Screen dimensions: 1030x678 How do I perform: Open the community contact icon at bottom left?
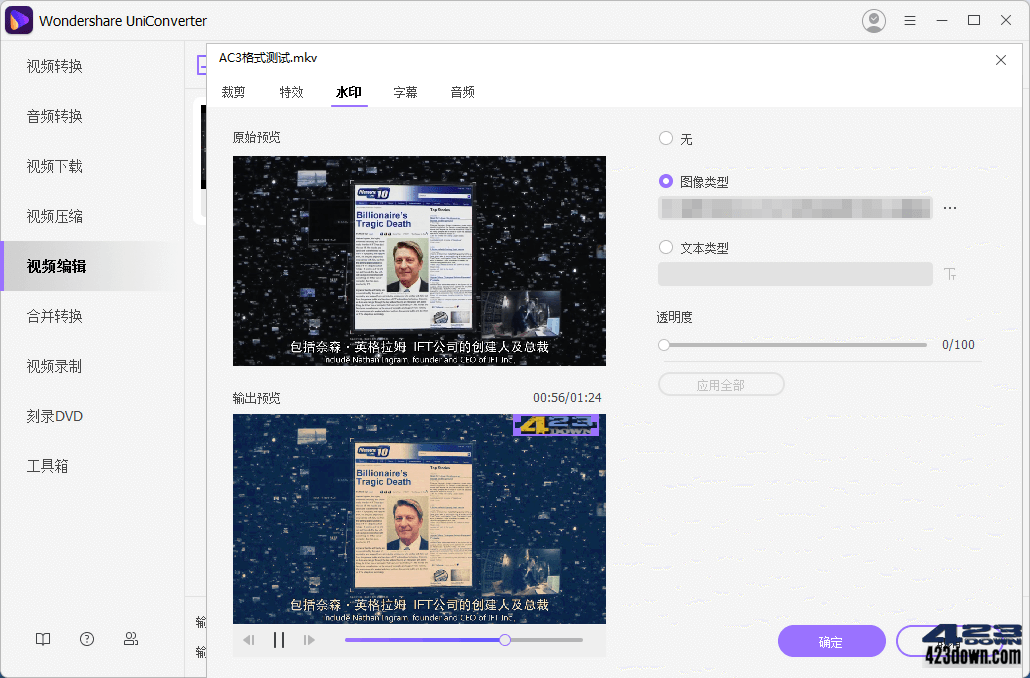click(131, 638)
